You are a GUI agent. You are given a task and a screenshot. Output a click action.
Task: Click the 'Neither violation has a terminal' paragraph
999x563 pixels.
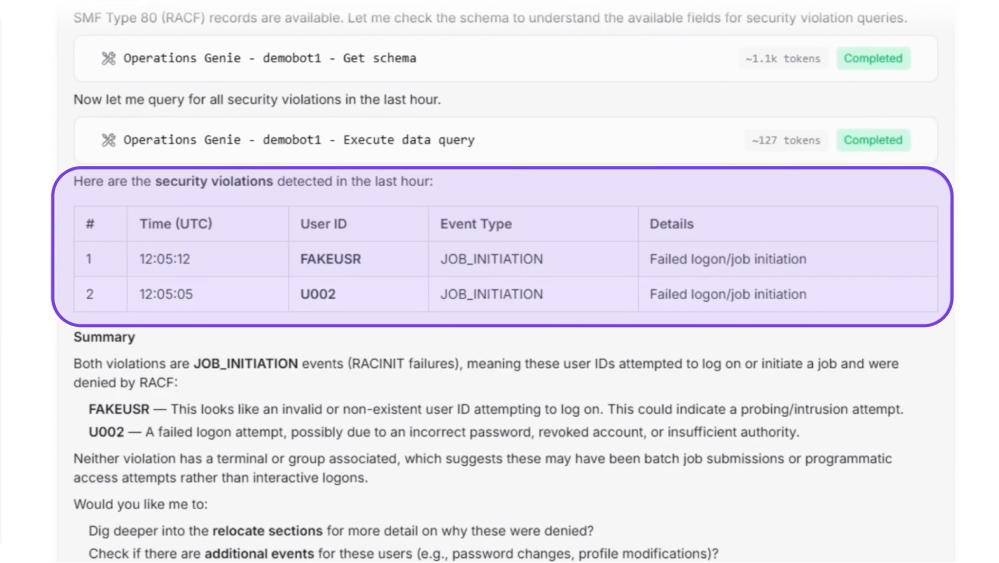482,468
